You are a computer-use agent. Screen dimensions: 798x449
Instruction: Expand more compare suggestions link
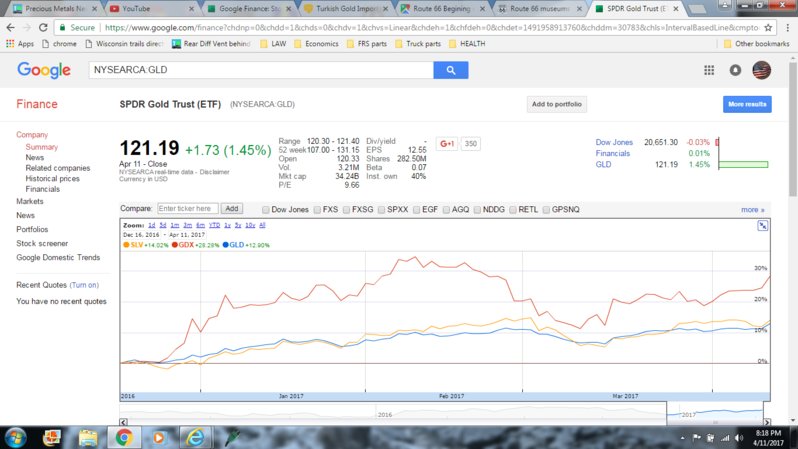tap(752, 210)
